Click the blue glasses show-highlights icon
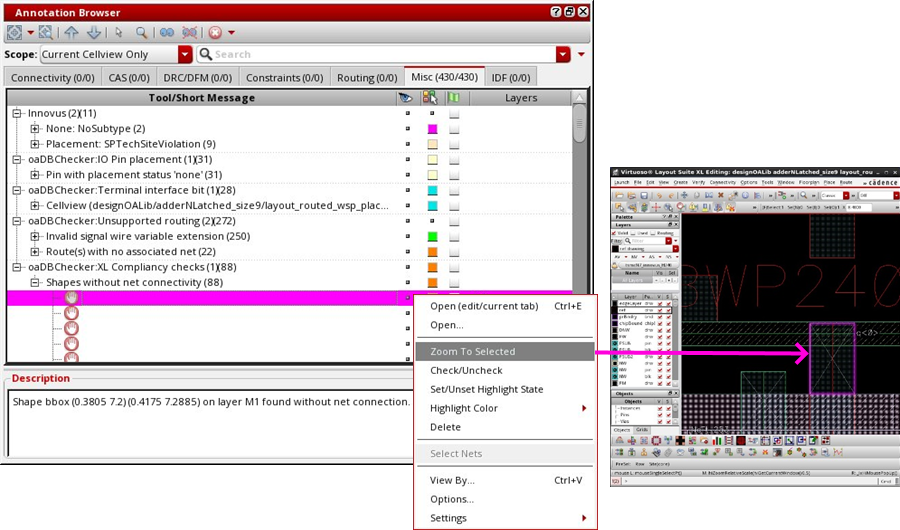The image size is (900, 530). [x=167, y=33]
